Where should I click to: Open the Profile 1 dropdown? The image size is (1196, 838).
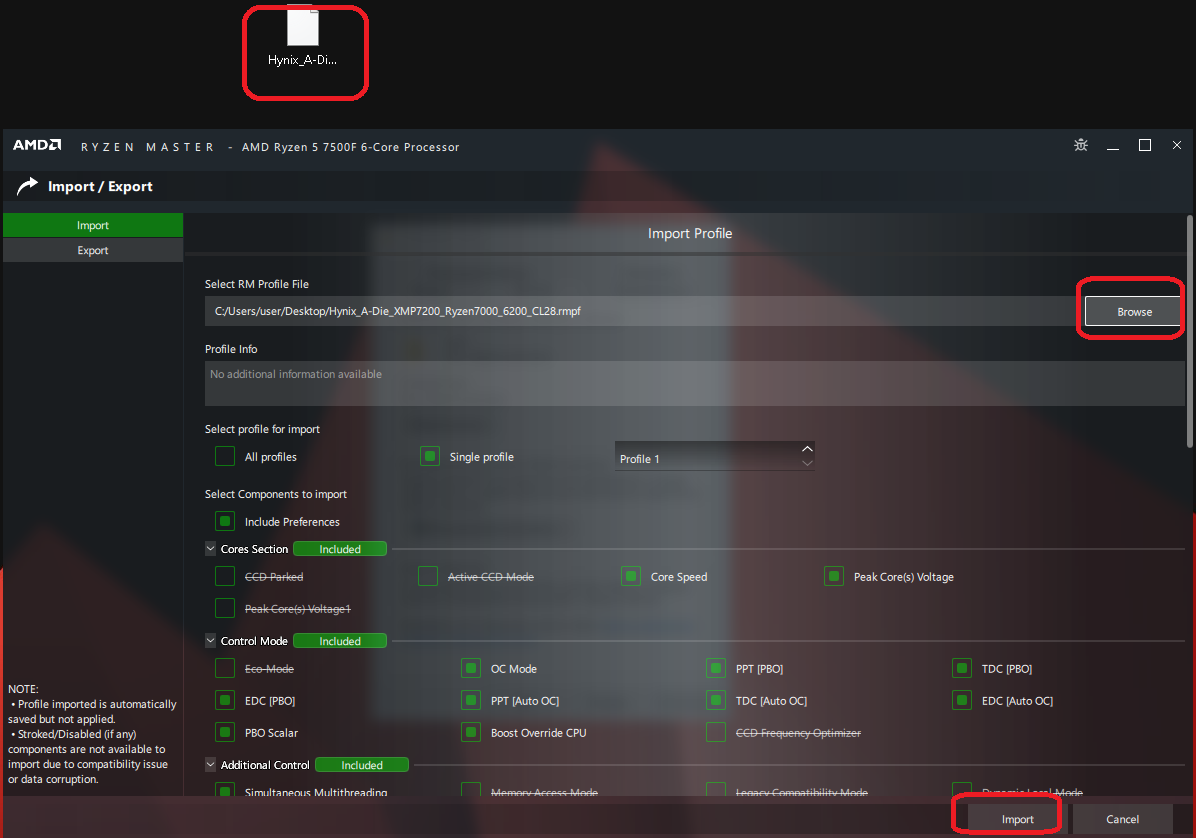tap(715, 457)
